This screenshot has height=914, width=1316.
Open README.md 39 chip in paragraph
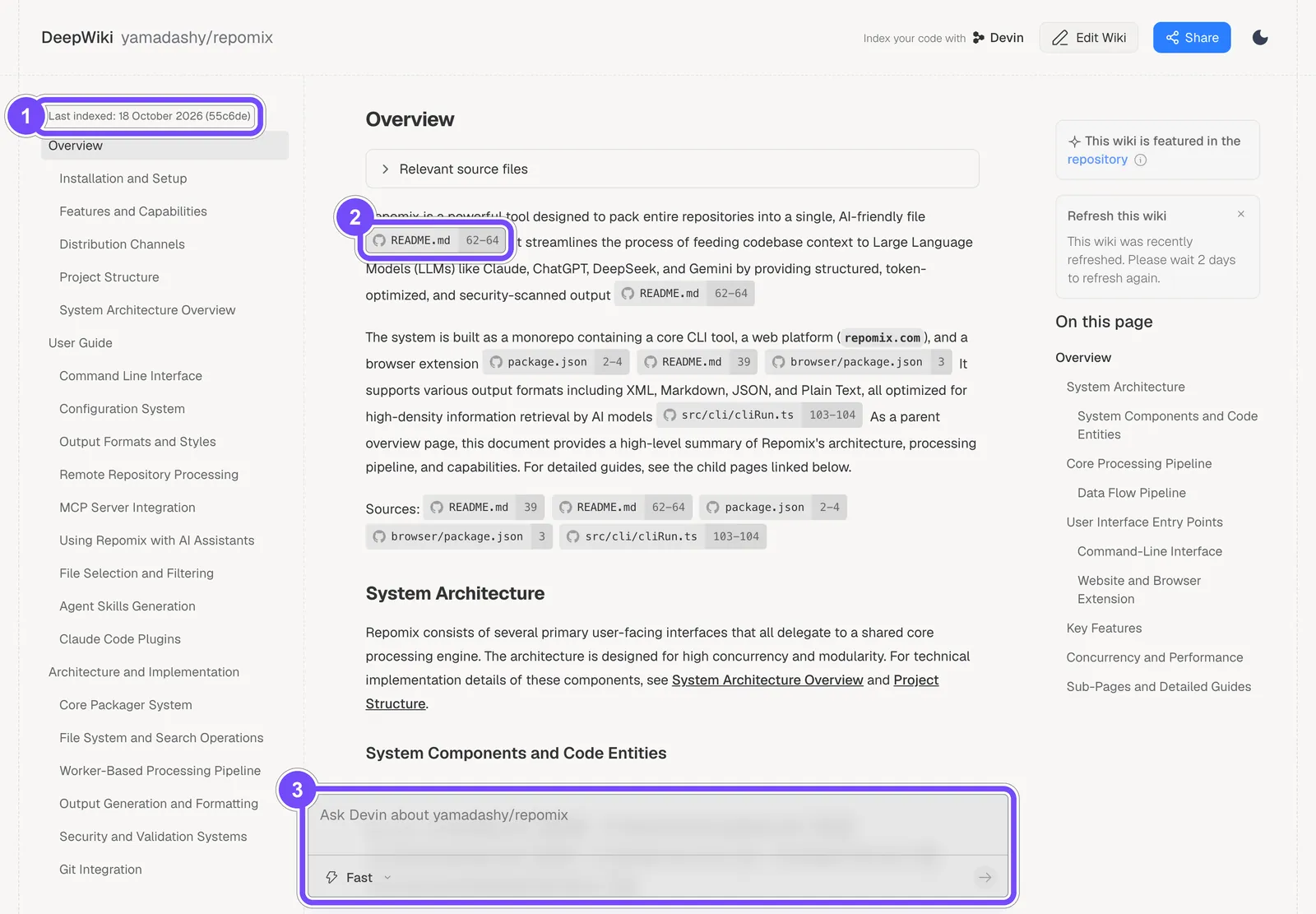[697, 362]
